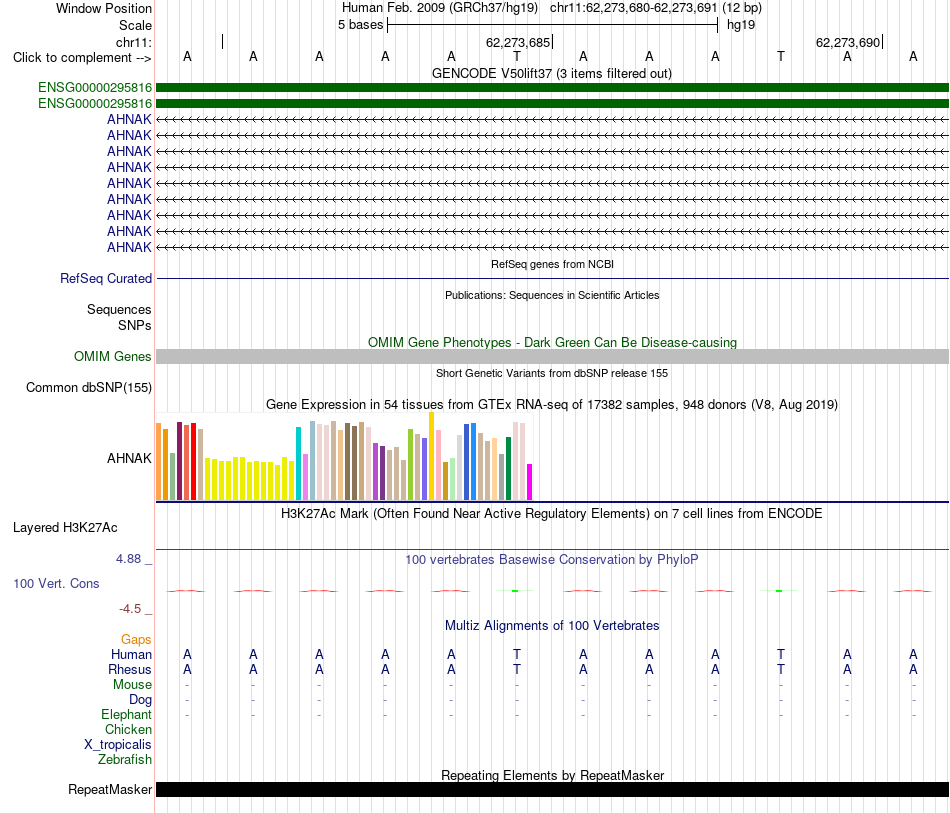Click the Elephant alignment row label

click(x=126, y=714)
